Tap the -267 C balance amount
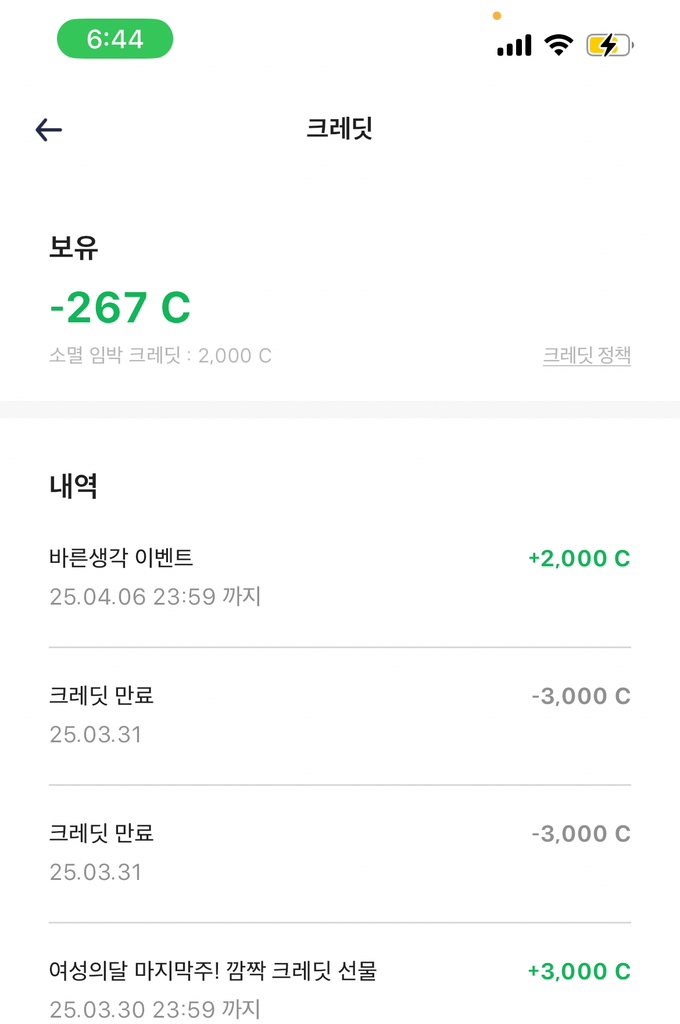680x1024 pixels. [120, 307]
